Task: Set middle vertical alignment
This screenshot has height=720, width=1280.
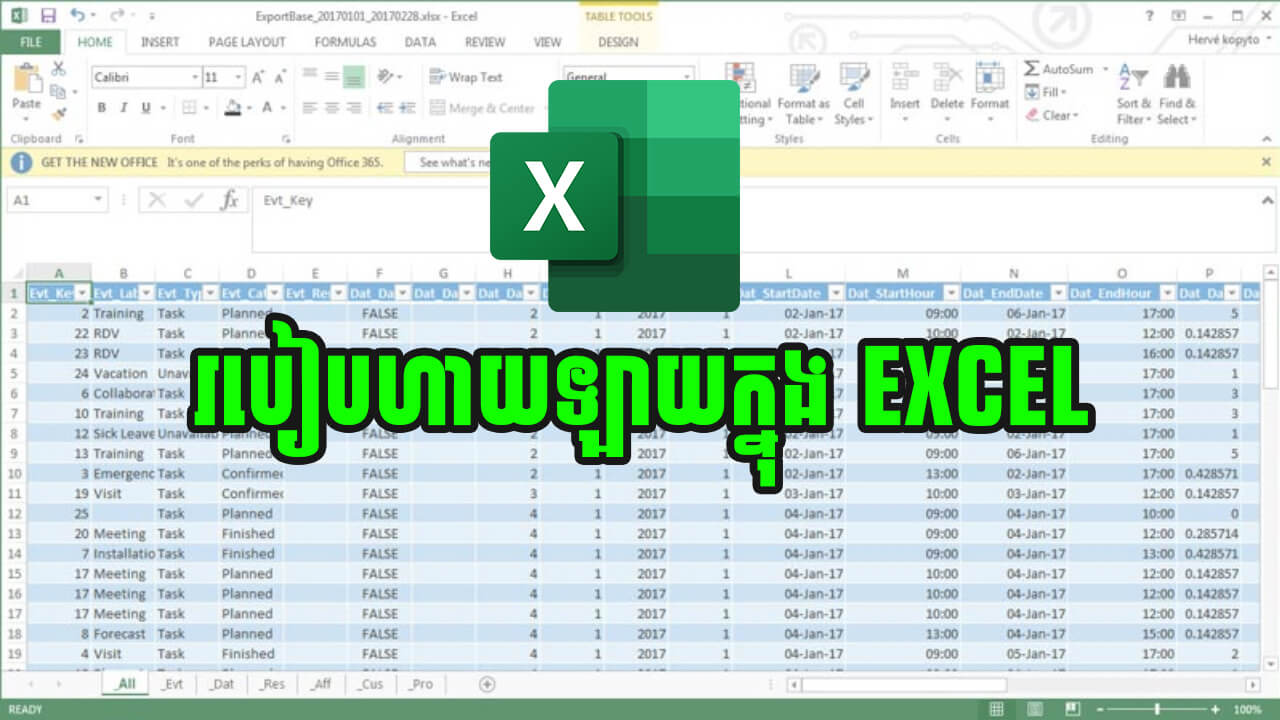Action: point(331,77)
